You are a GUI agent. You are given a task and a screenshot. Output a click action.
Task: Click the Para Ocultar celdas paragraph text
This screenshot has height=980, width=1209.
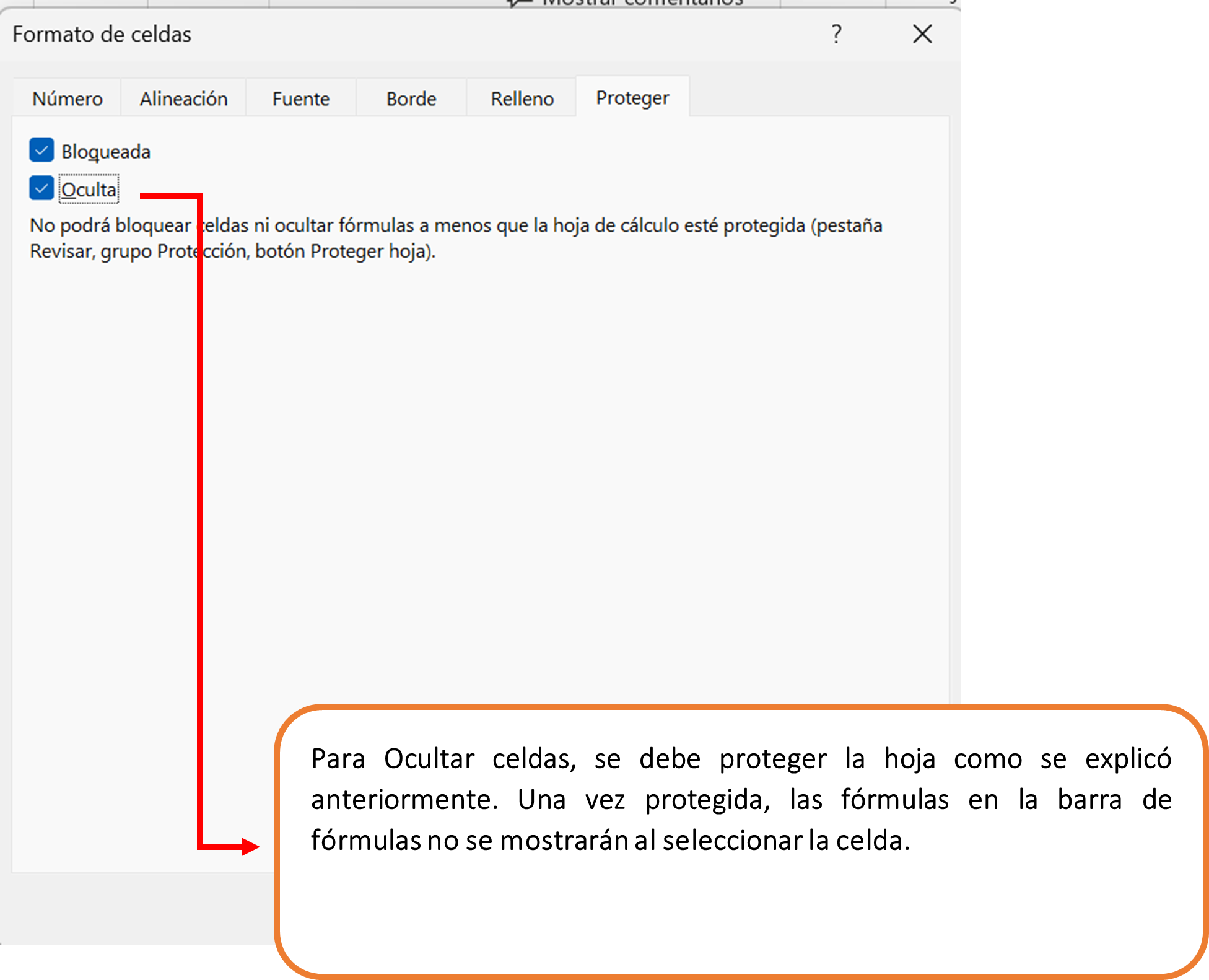tap(741, 799)
